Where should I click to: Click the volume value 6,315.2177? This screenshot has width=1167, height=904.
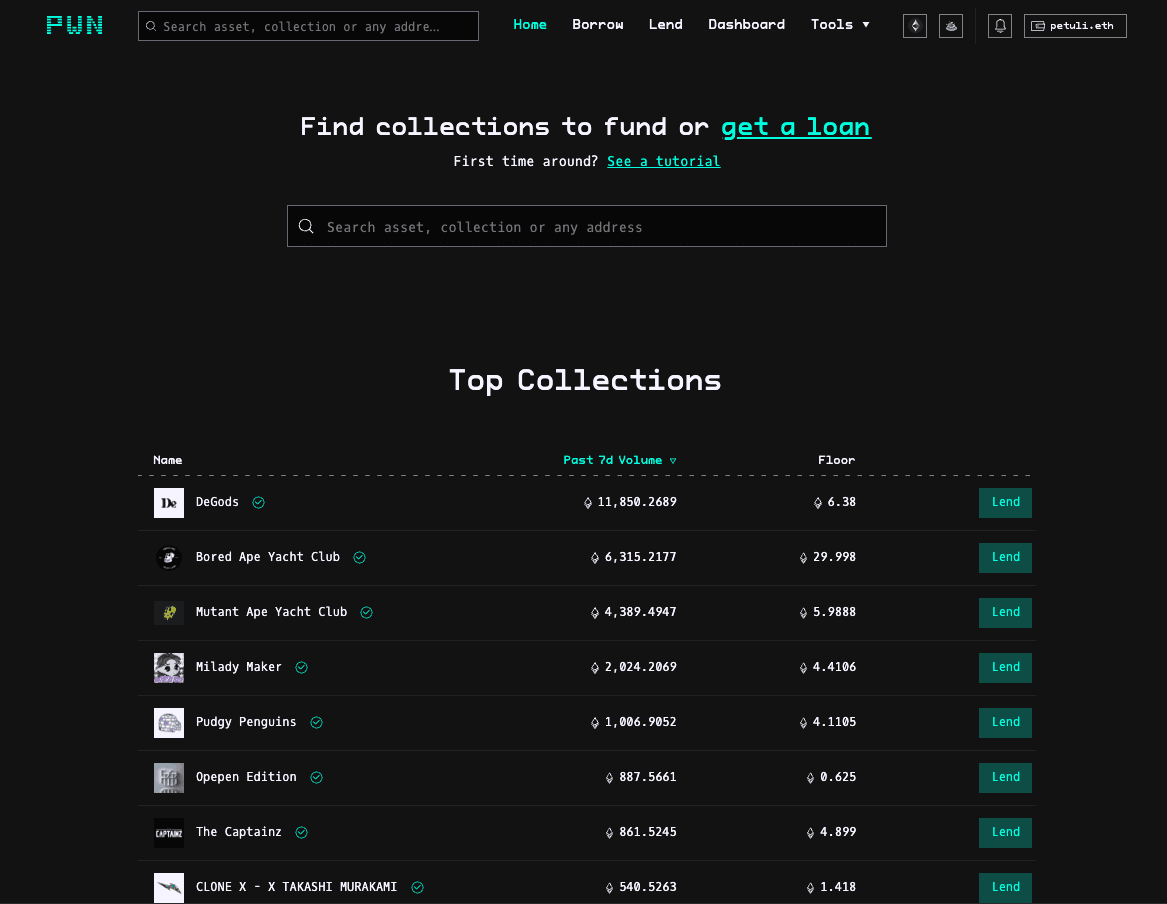pyautogui.click(x=641, y=557)
